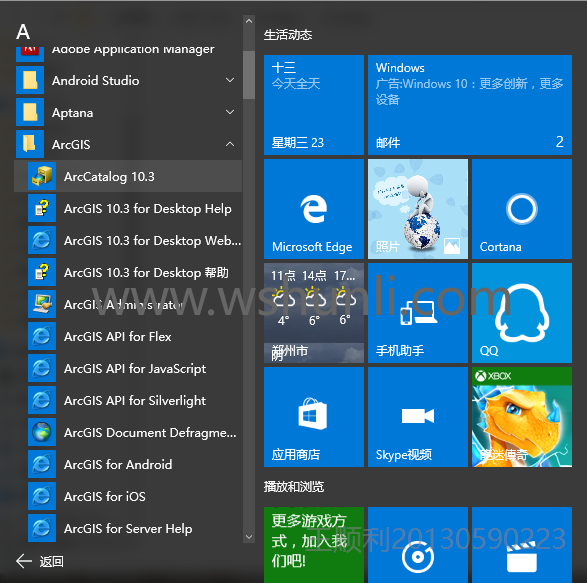Launch ArcGIS 10.3 for Desktop Web link icon
587x583 pixels.
click(42, 240)
